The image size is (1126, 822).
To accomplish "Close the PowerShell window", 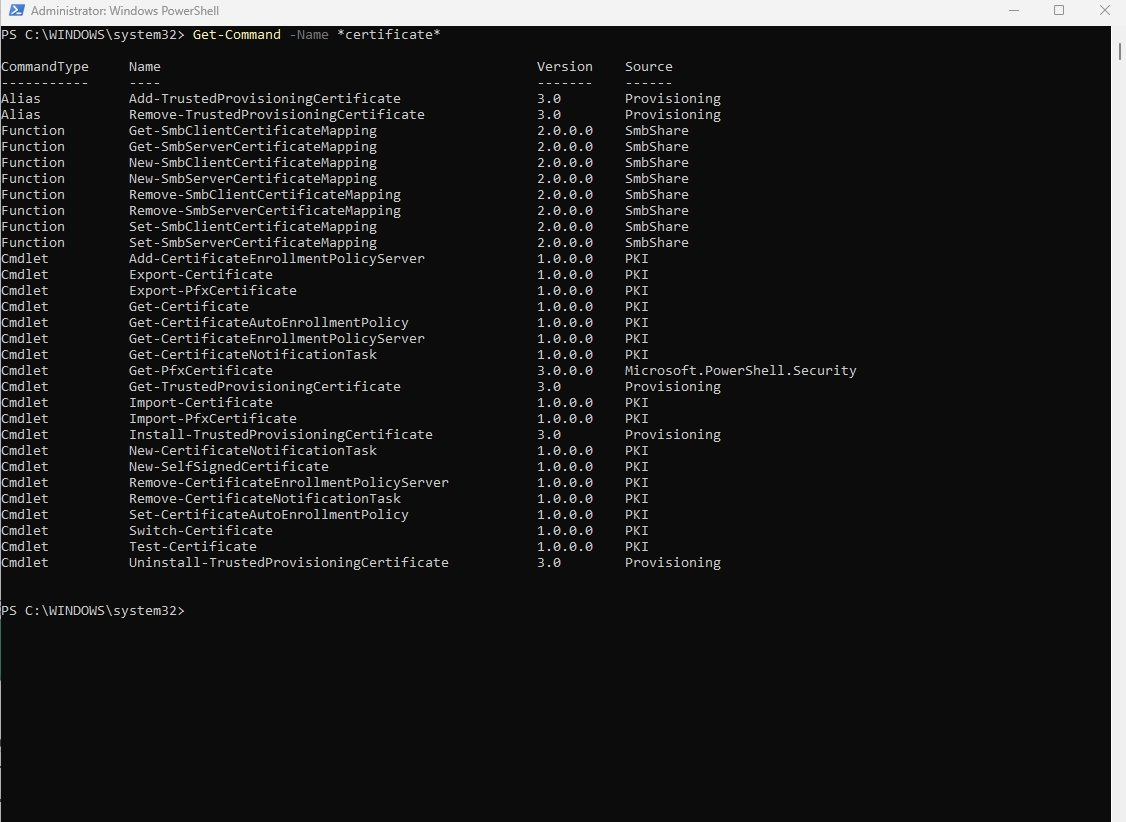I will 1104,10.
